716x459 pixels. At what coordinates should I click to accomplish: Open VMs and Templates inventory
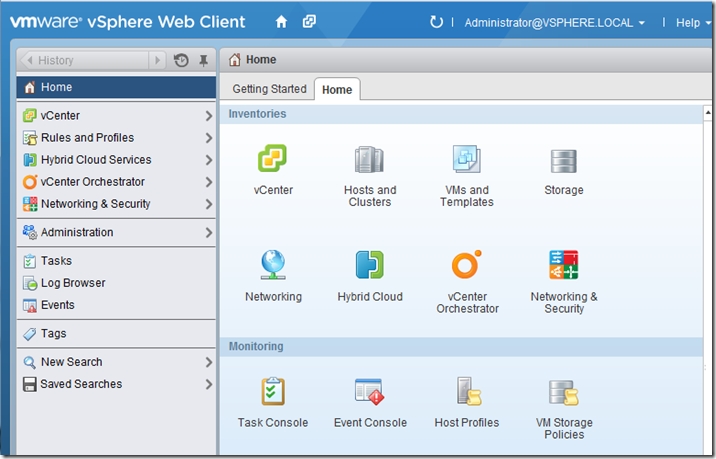pos(466,159)
